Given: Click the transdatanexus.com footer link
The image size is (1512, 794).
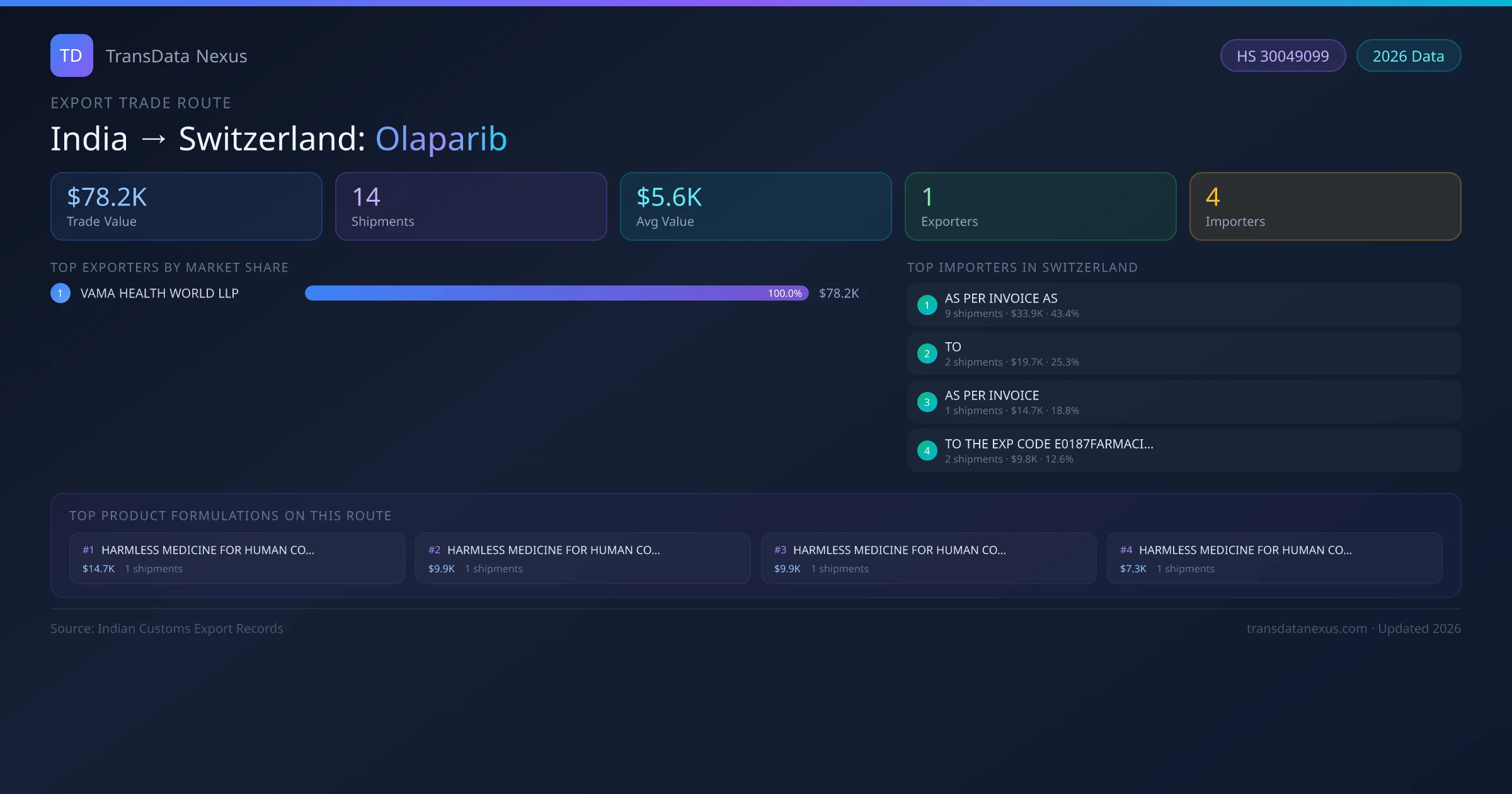Looking at the screenshot, I should 1307,628.
